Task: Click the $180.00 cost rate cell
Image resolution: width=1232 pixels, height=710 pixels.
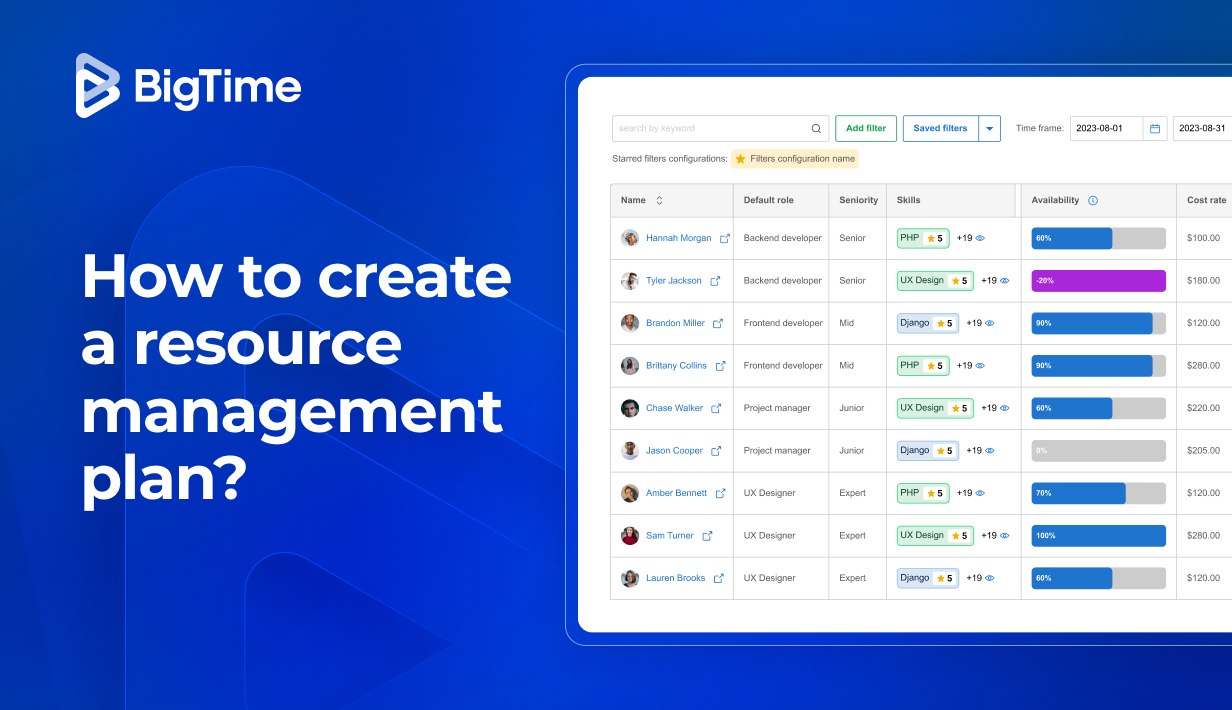Action: tap(1203, 281)
